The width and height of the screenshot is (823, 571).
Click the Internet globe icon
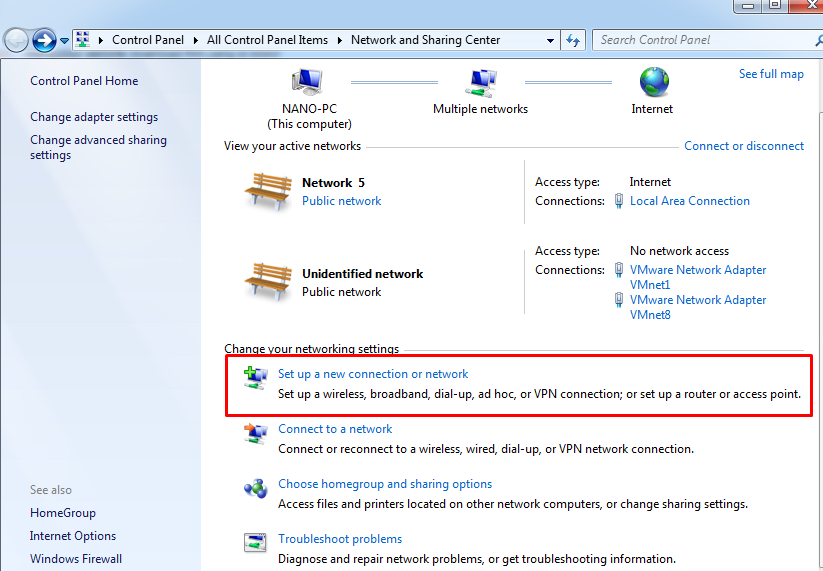654,82
